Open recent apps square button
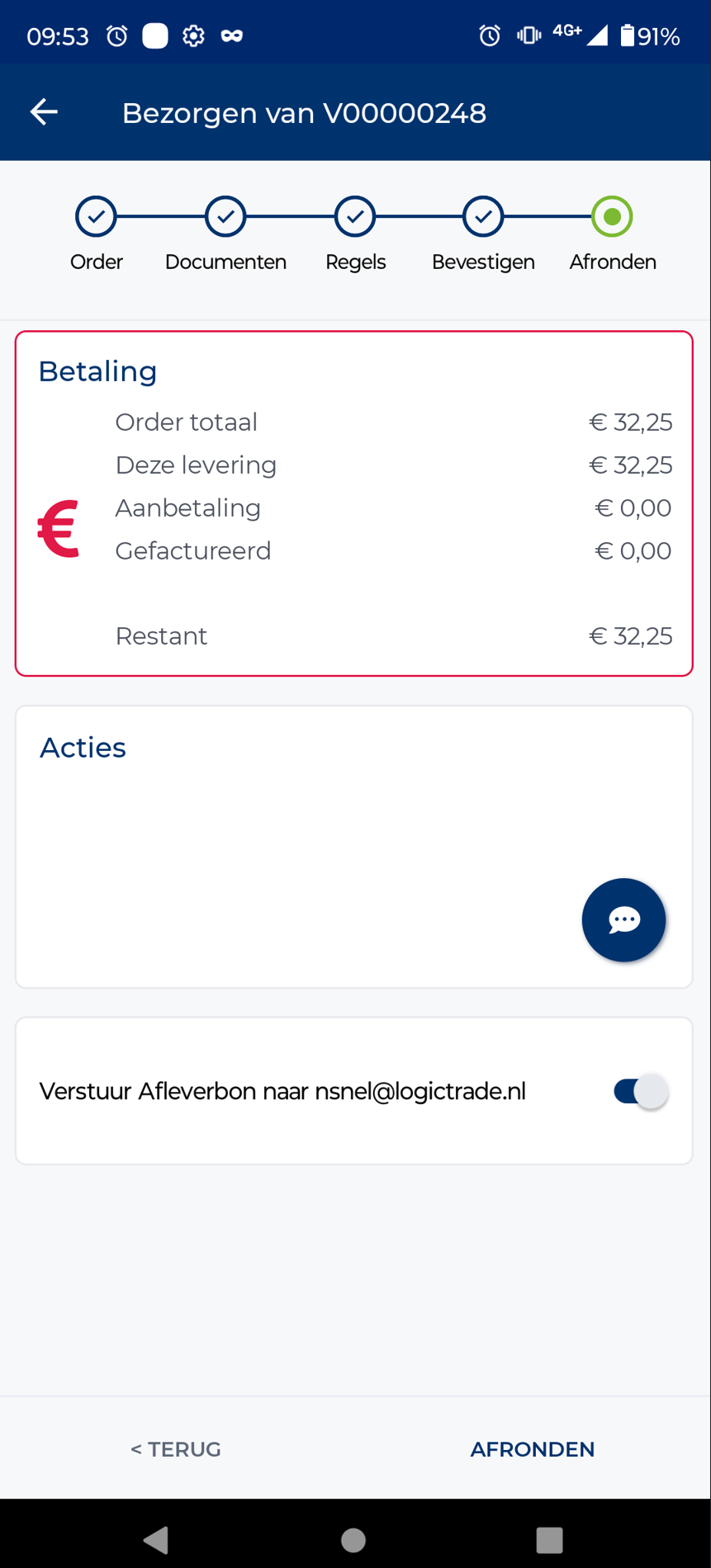Image resolution: width=711 pixels, height=1568 pixels. tap(549, 1540)
